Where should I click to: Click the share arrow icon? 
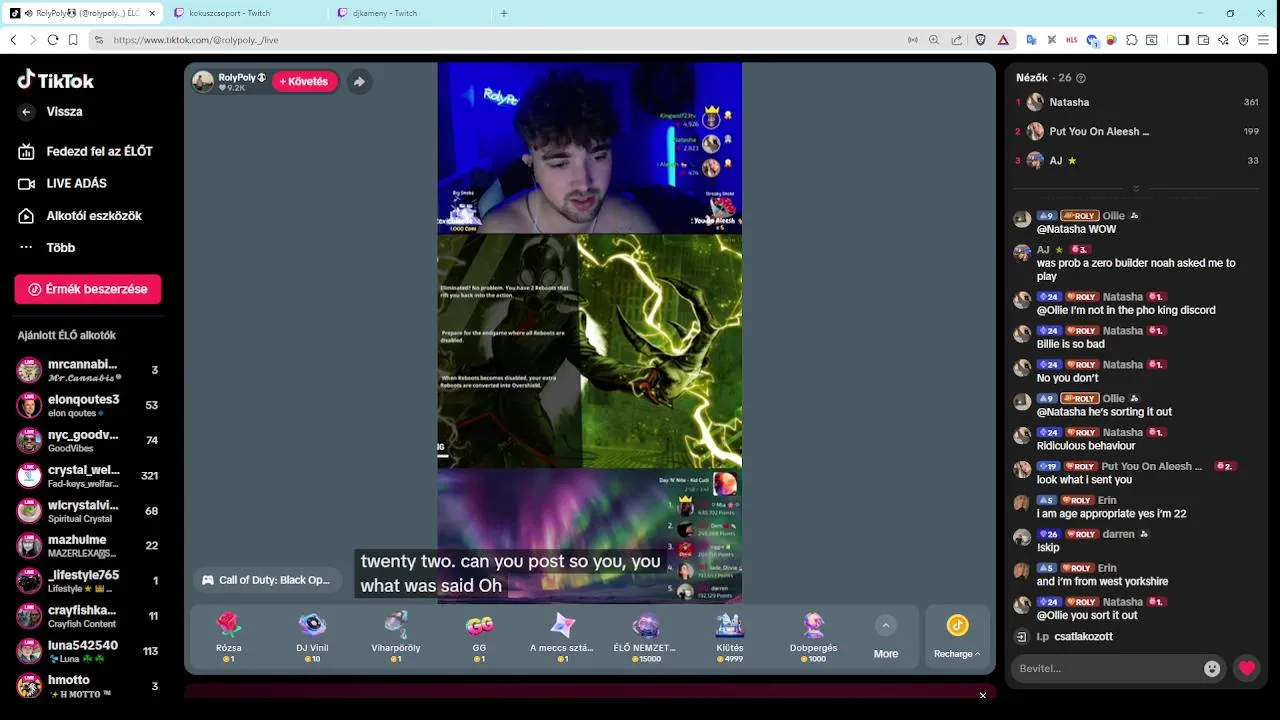[359, 82]
